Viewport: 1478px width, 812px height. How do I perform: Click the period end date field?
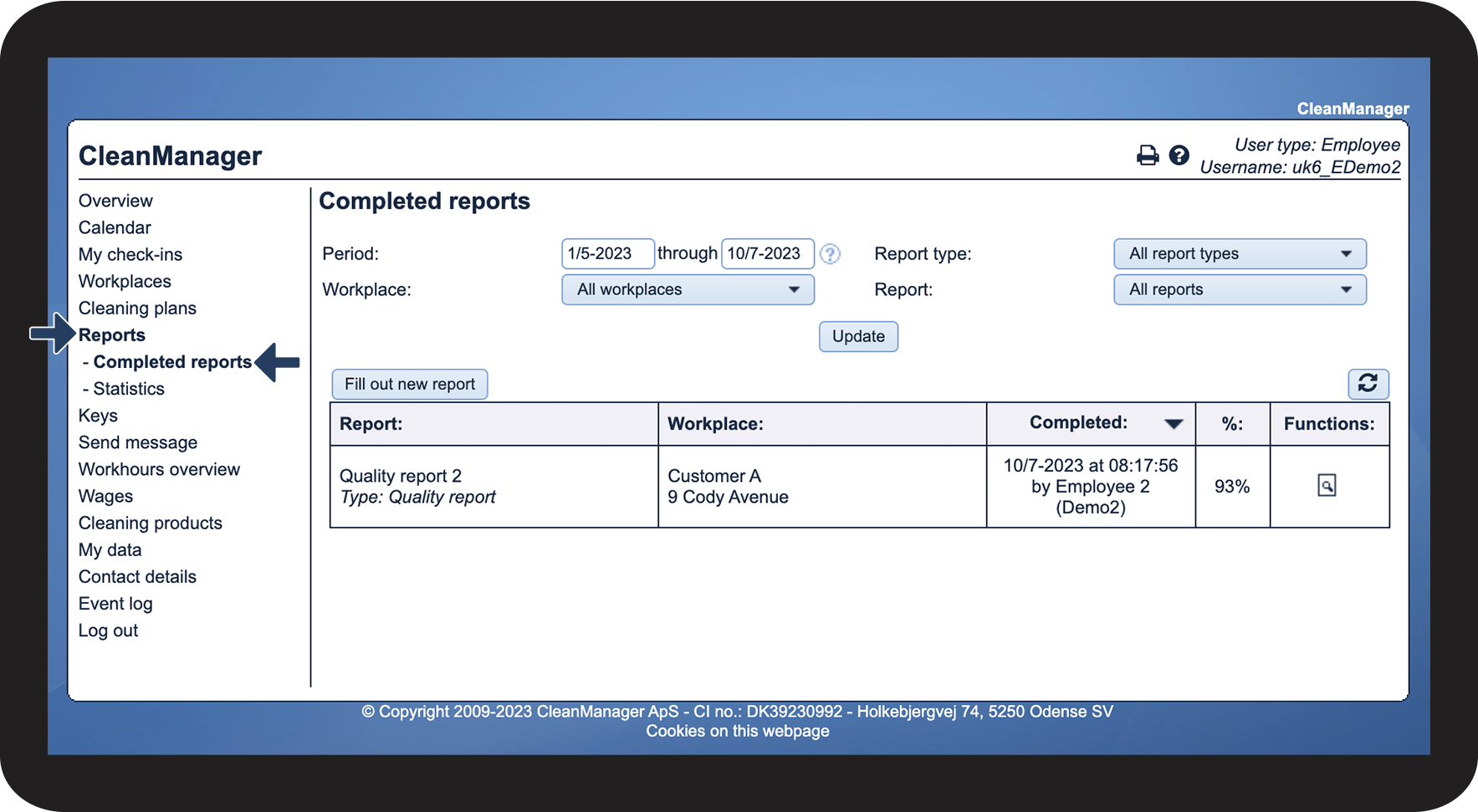pyautogui.click(x=766, y=254)
